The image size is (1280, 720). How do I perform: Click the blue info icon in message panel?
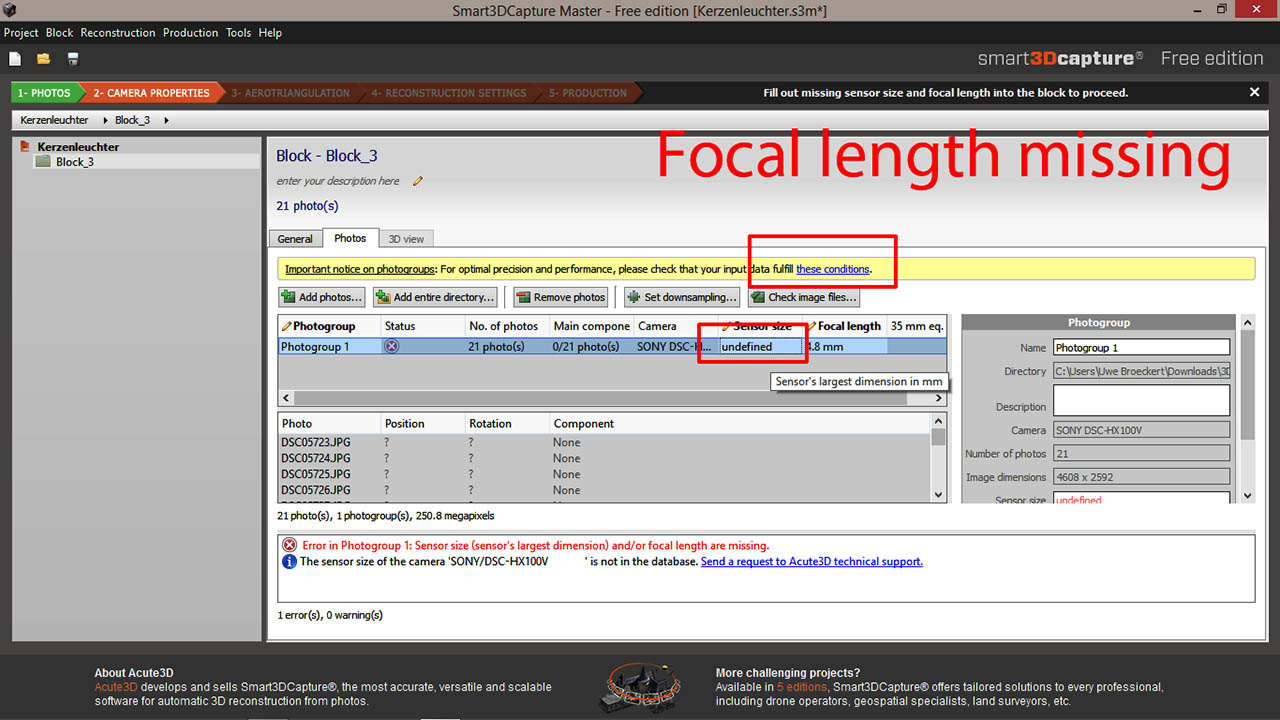tap(289, 561)
